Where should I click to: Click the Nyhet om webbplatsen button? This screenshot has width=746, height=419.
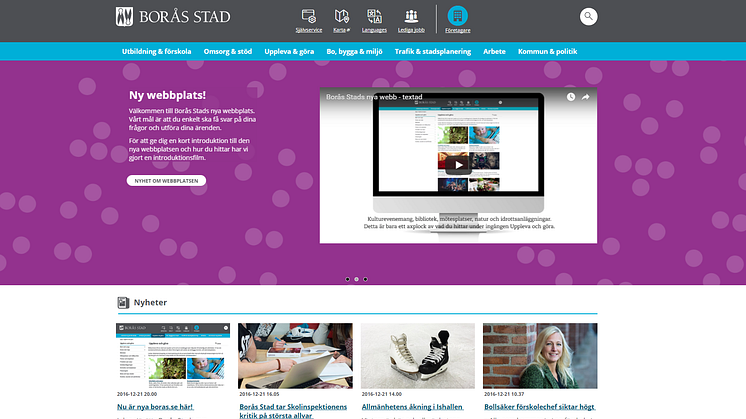(x=167, y=181)
